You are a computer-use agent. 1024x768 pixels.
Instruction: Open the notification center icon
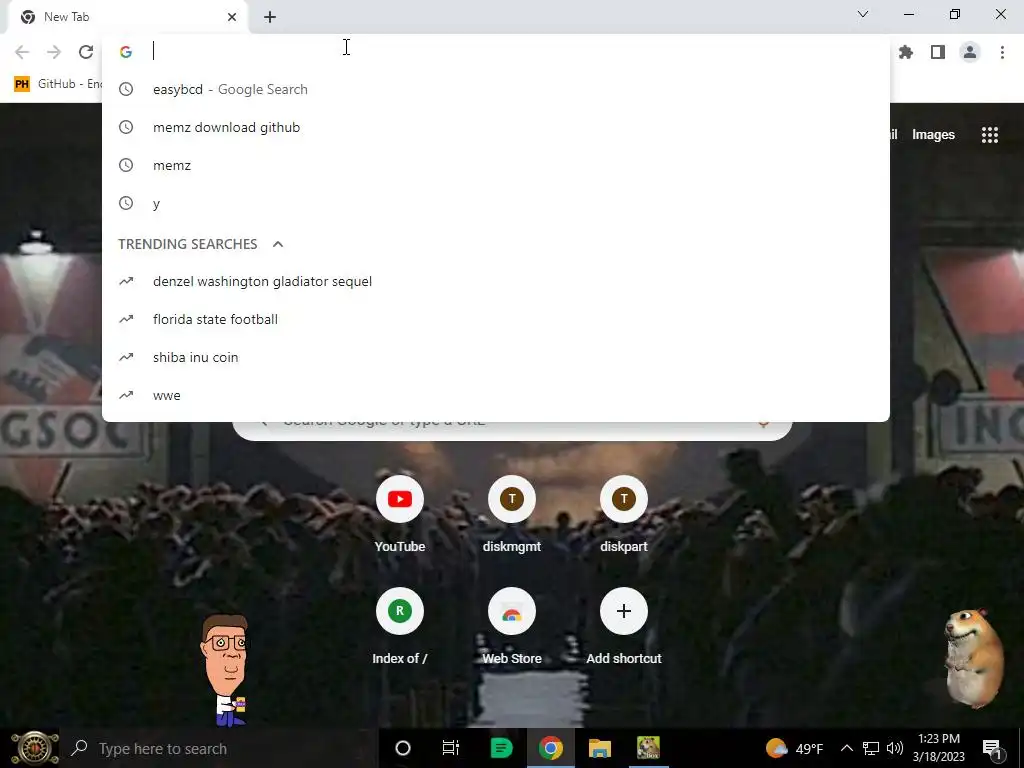pyautogui.click(x=992, y=749)
